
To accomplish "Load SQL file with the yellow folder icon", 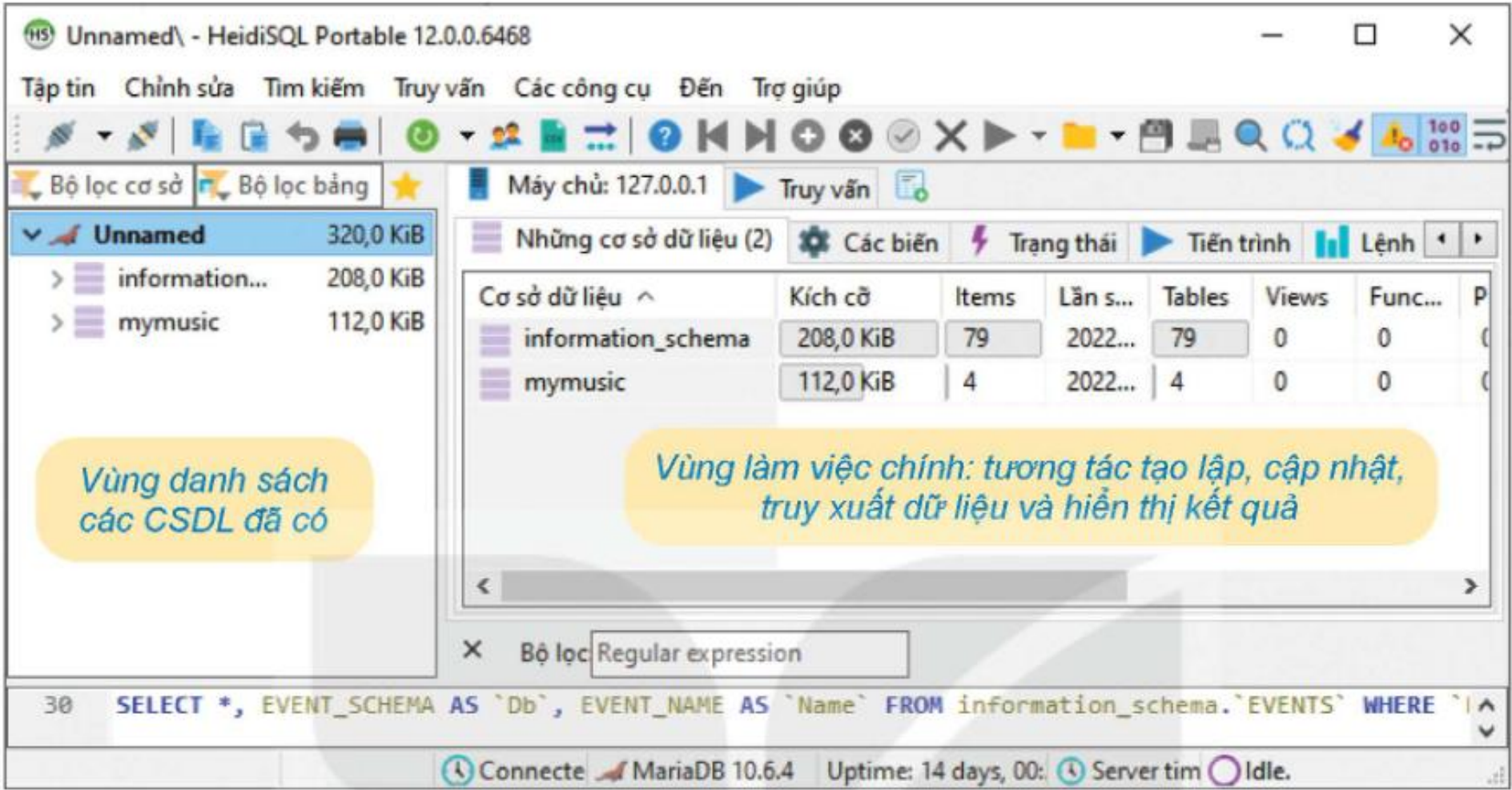I will tap(1079, 136).
